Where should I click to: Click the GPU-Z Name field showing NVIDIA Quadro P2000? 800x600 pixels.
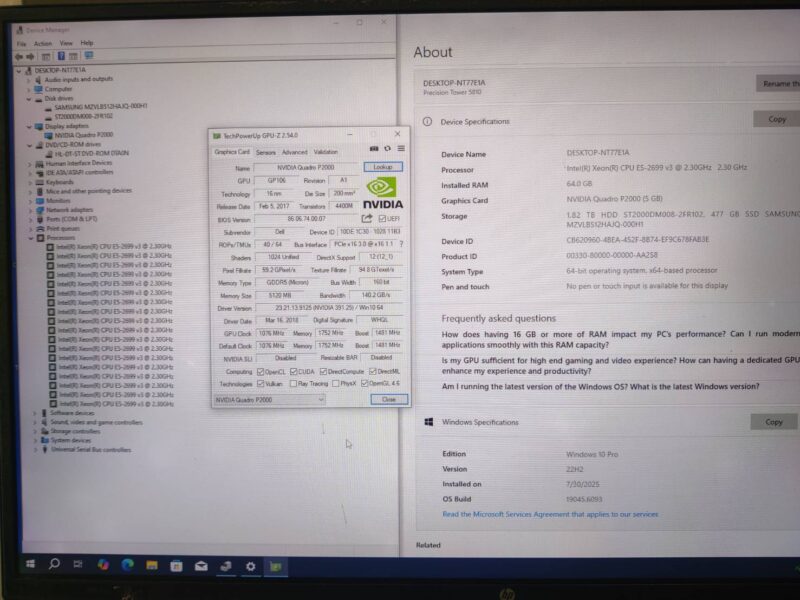306,167
